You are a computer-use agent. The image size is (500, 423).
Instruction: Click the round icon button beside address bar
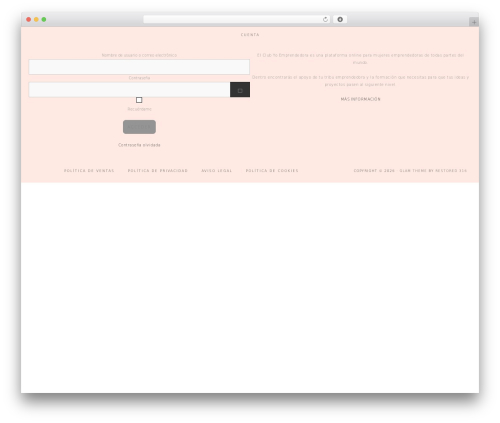pyautogui.click(x=340, y=20)
